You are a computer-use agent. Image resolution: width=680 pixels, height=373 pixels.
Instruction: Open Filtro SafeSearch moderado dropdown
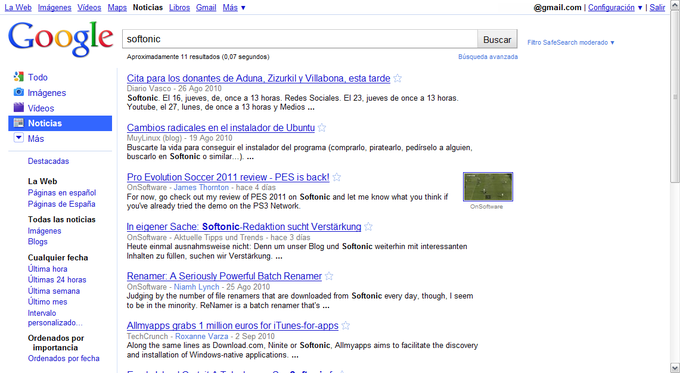click(x=571, y=43)
